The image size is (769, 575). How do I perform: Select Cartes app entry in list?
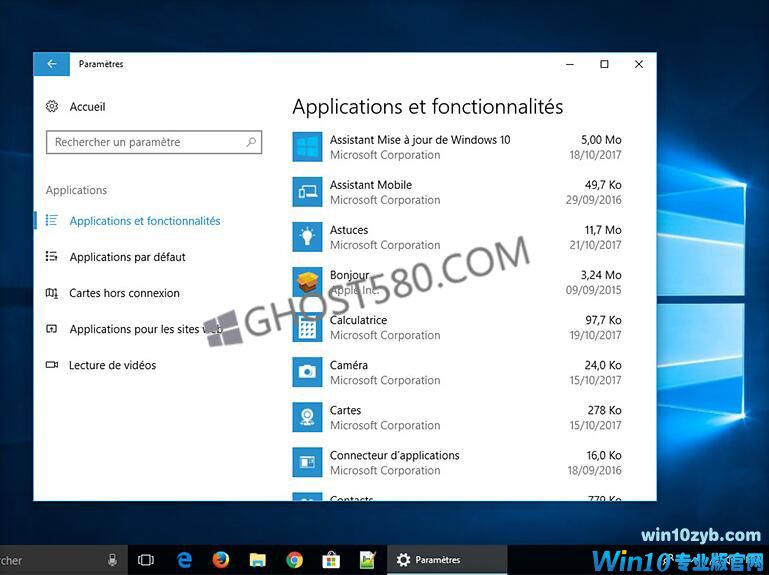point(457,417)
